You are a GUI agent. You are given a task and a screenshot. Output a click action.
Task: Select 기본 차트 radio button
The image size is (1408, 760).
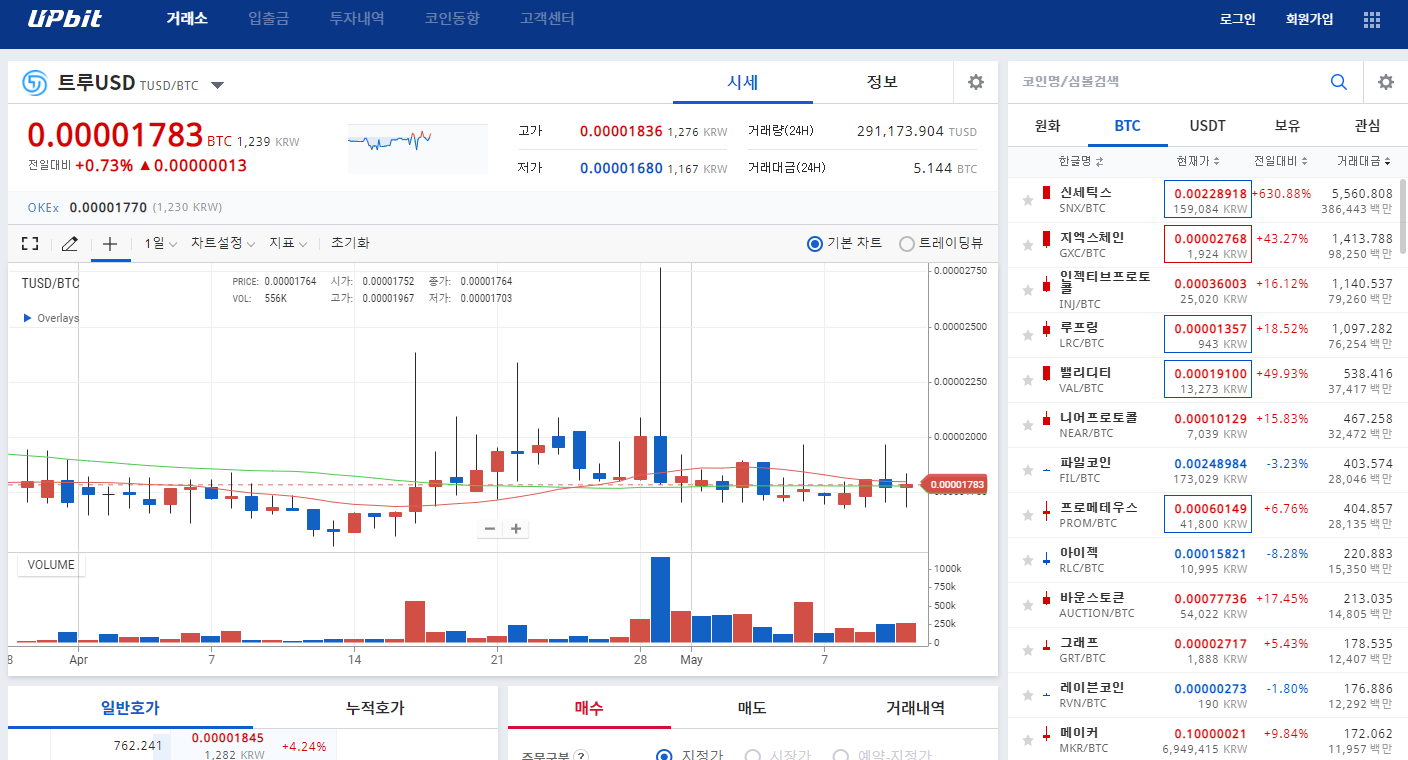click(815, 243)
